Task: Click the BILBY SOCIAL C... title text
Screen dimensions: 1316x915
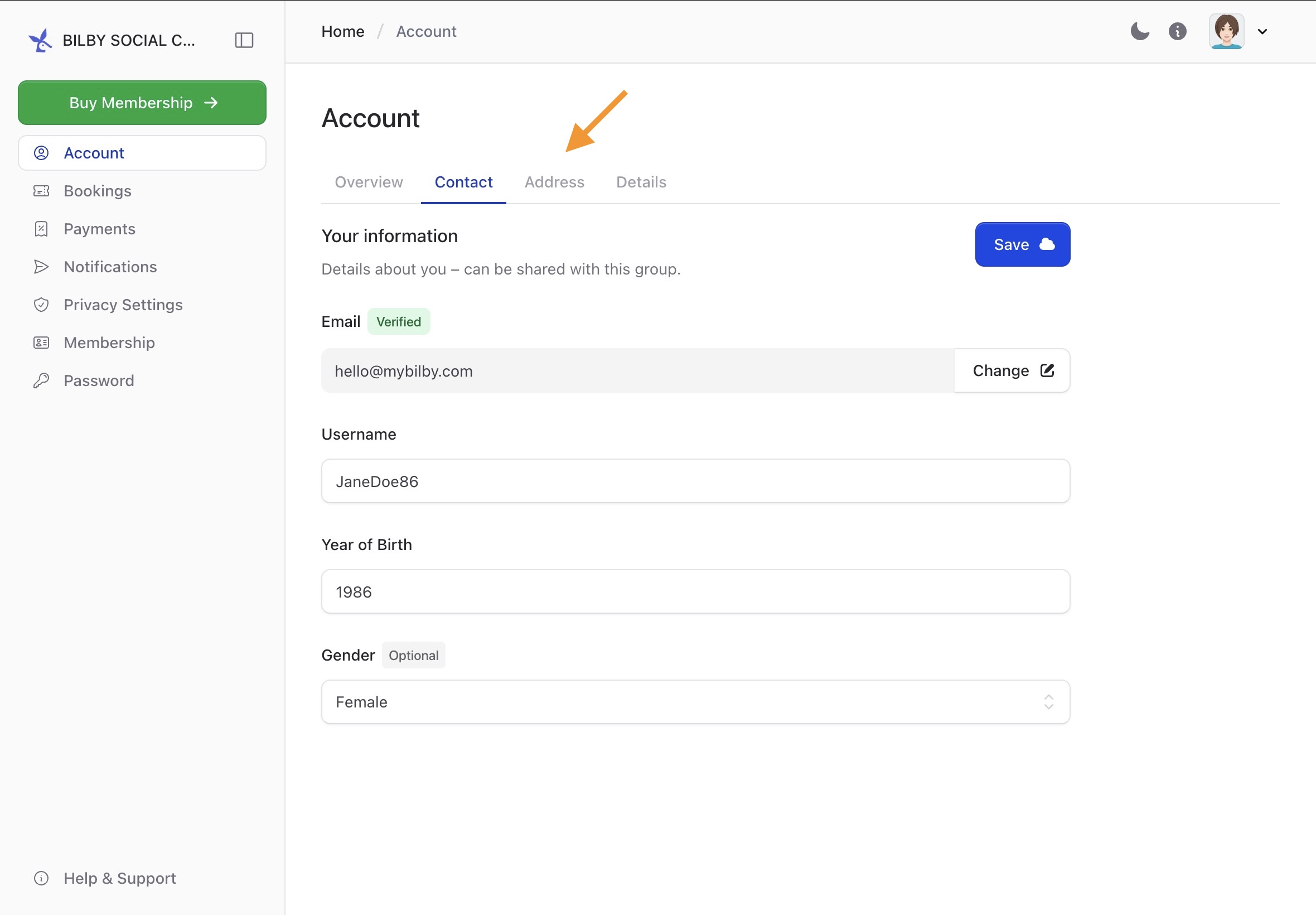Action: click(129, 40)
